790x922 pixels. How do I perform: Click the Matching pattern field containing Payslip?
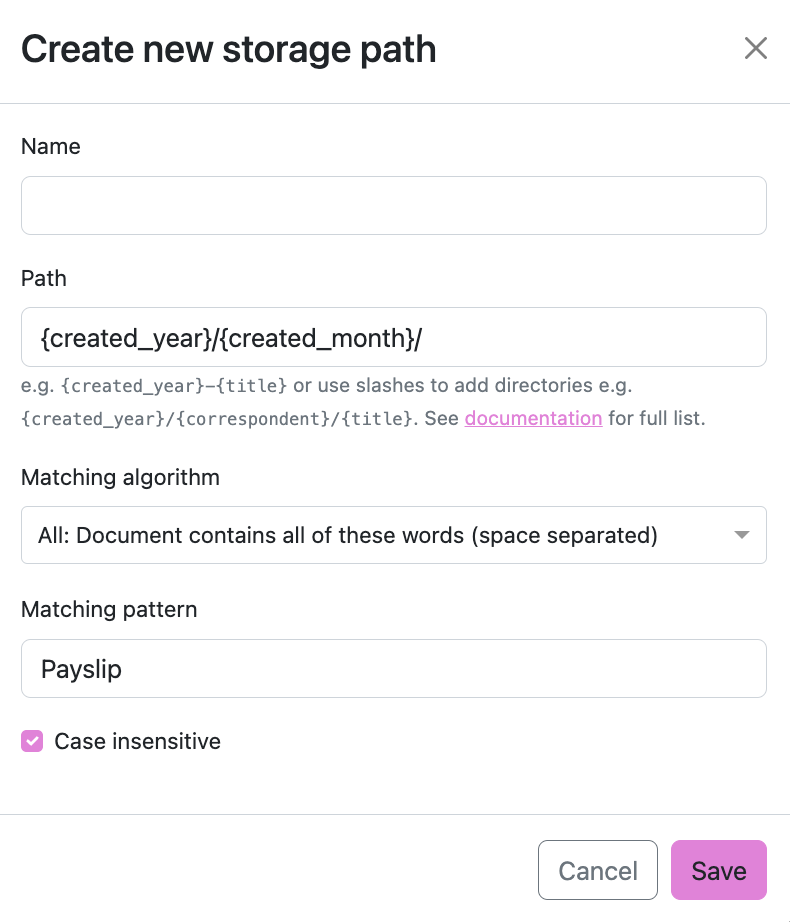click(393, 669)
